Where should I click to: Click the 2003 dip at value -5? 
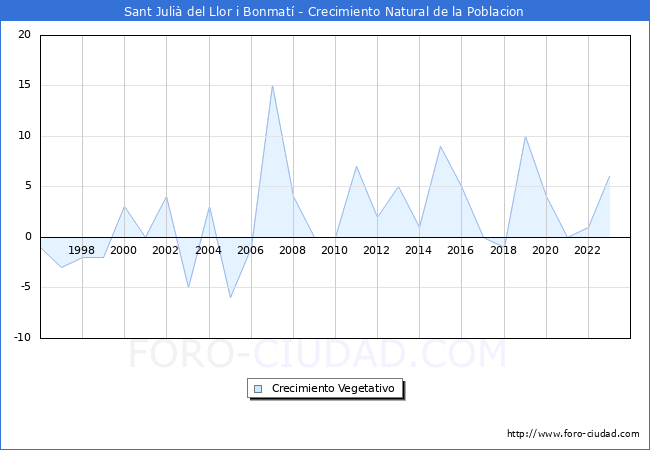click(x=188, y=287)
